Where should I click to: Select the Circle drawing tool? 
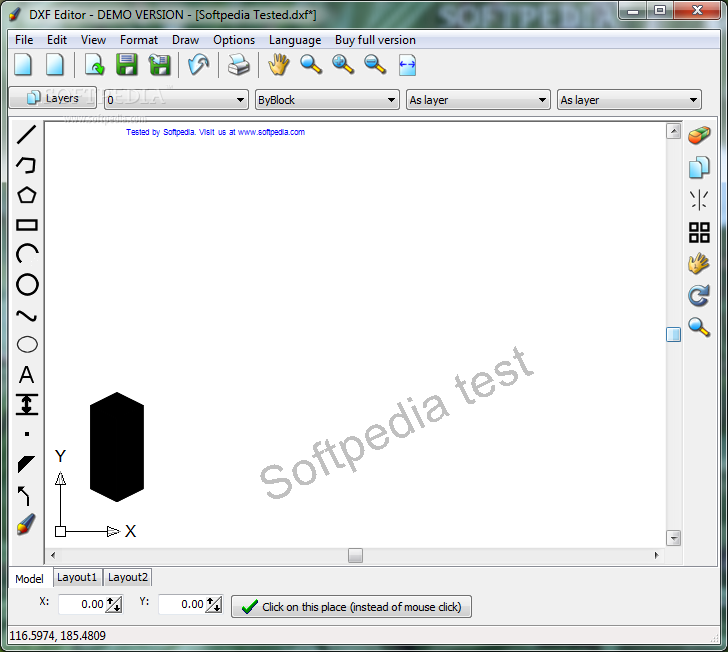pyautogui.click(x=27, y=285)
